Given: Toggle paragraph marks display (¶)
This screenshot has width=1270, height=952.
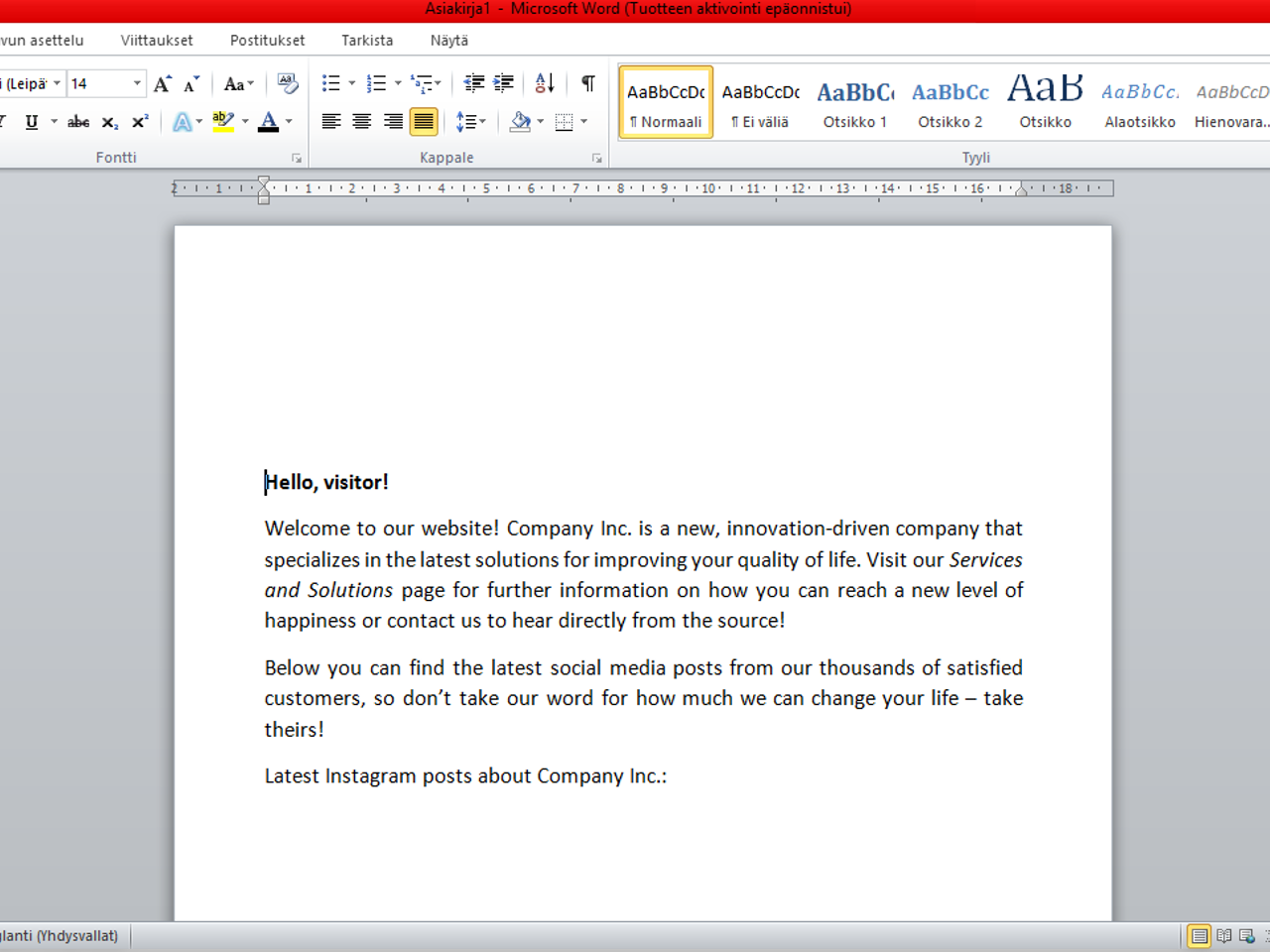Looking at the screenshot, I should point(588,84).
